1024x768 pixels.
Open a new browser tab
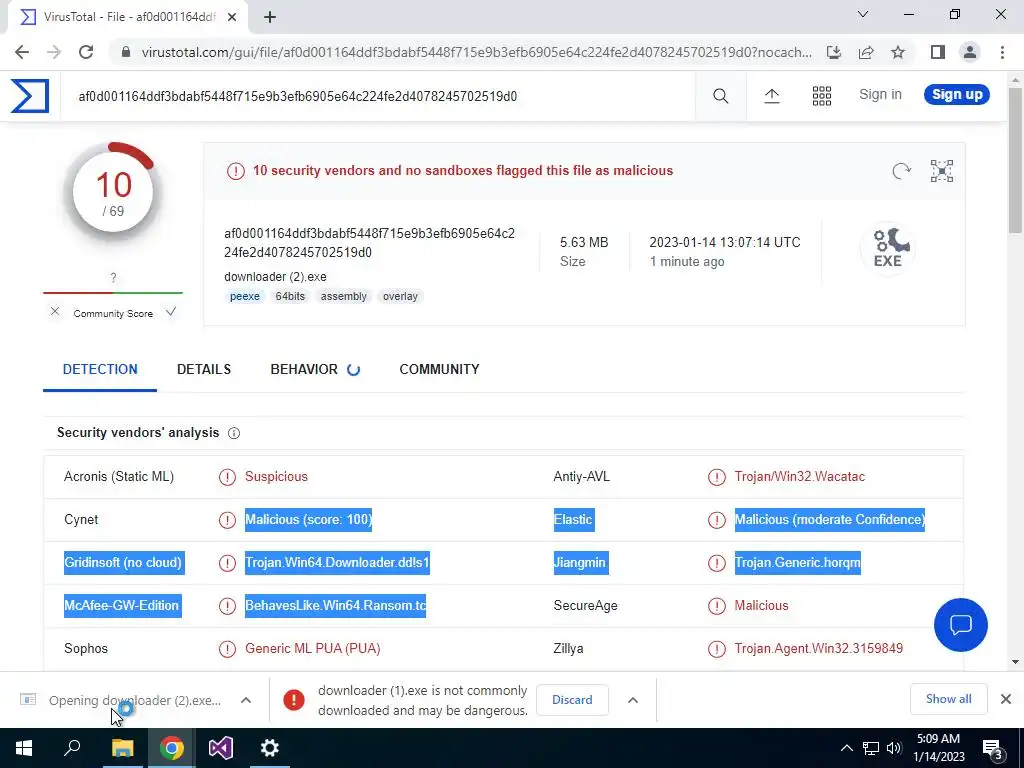(270, 17)
